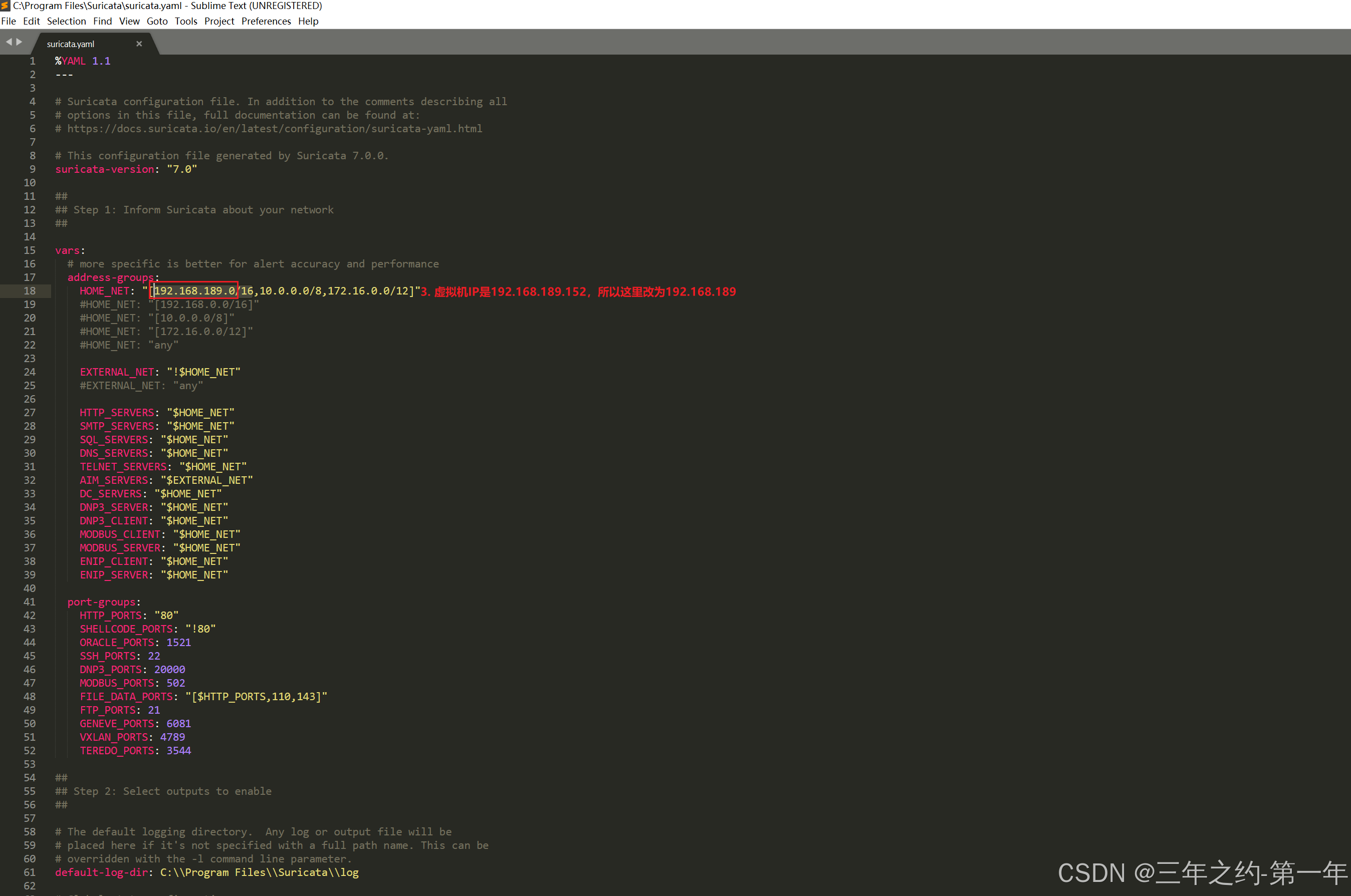This screenshot has width=1351, height=896.
Task: Open the Edit menu
Action: [32, 21]
